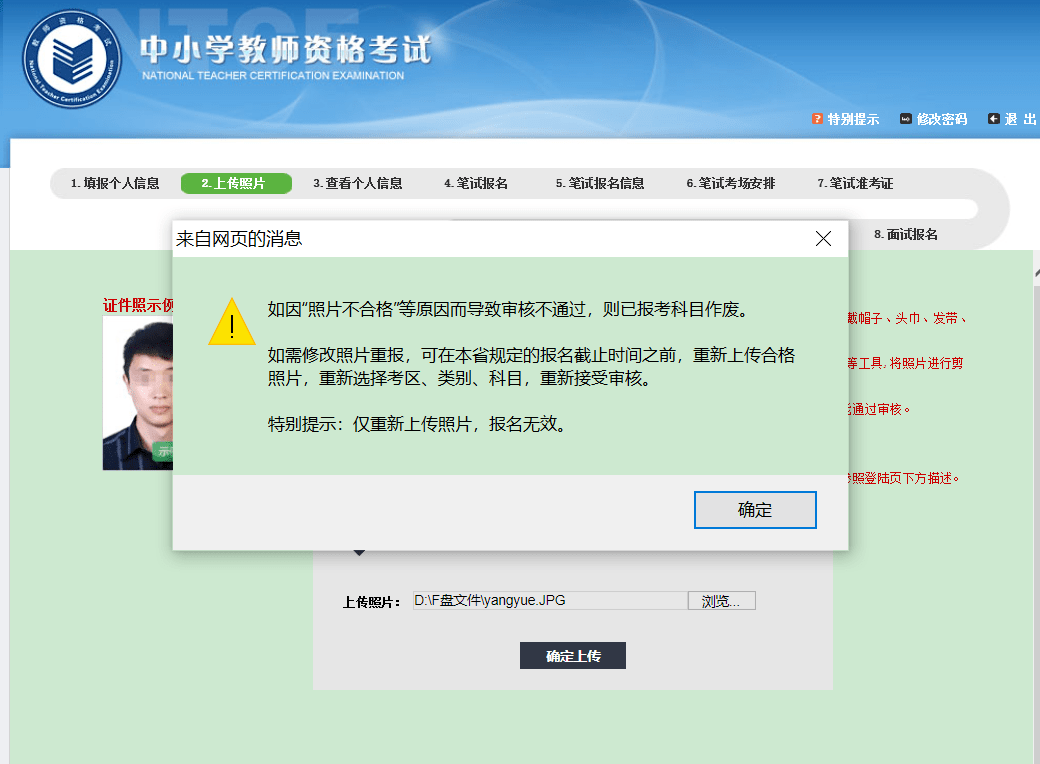This screenshot has height=764, width=1040.
Task: Click the sample ID photo thumbnail
Action: 138,393
